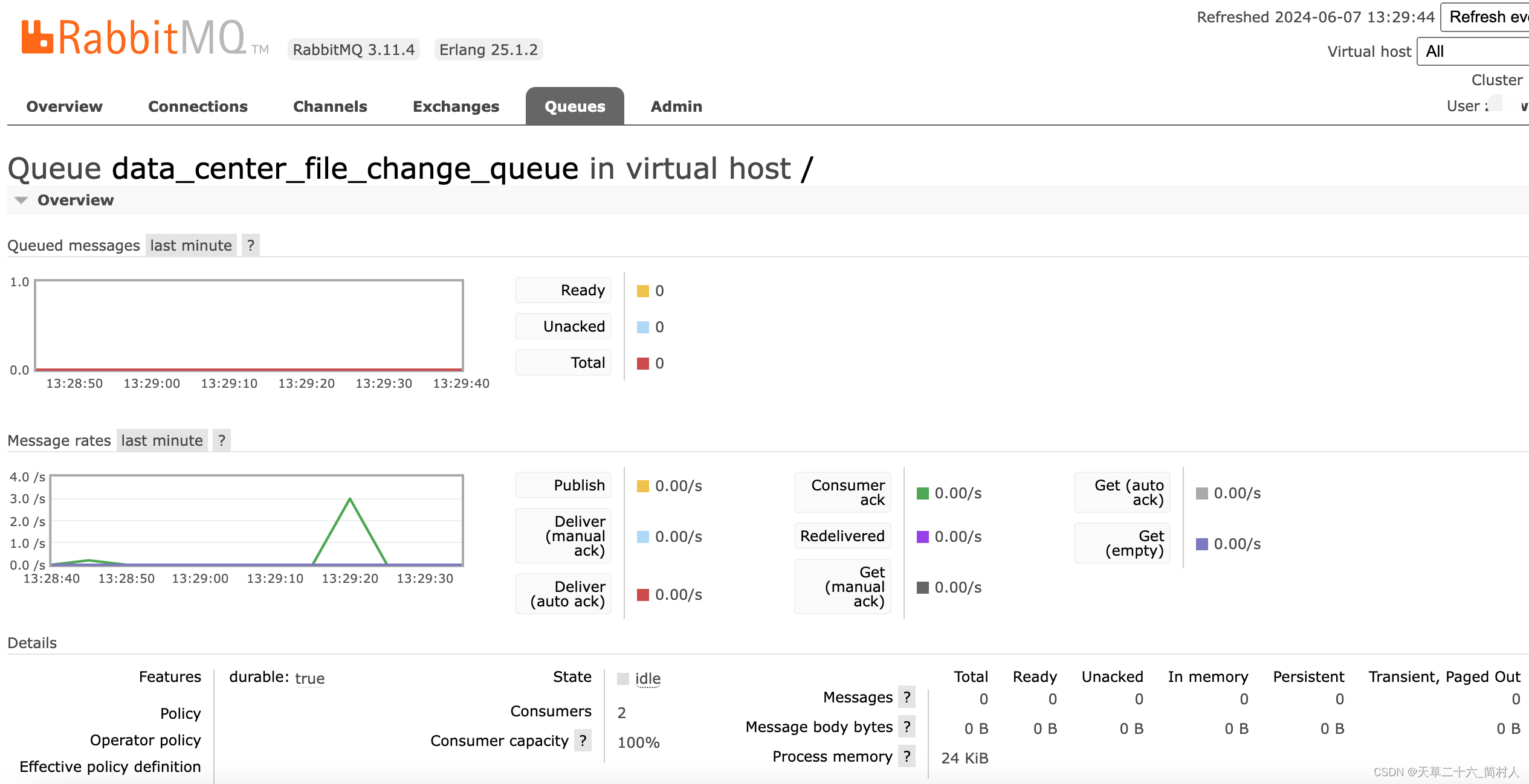The height and width of the screenshot is (784, 1529).
Task: Click the Connections nav icon
Action: (197, 106)
